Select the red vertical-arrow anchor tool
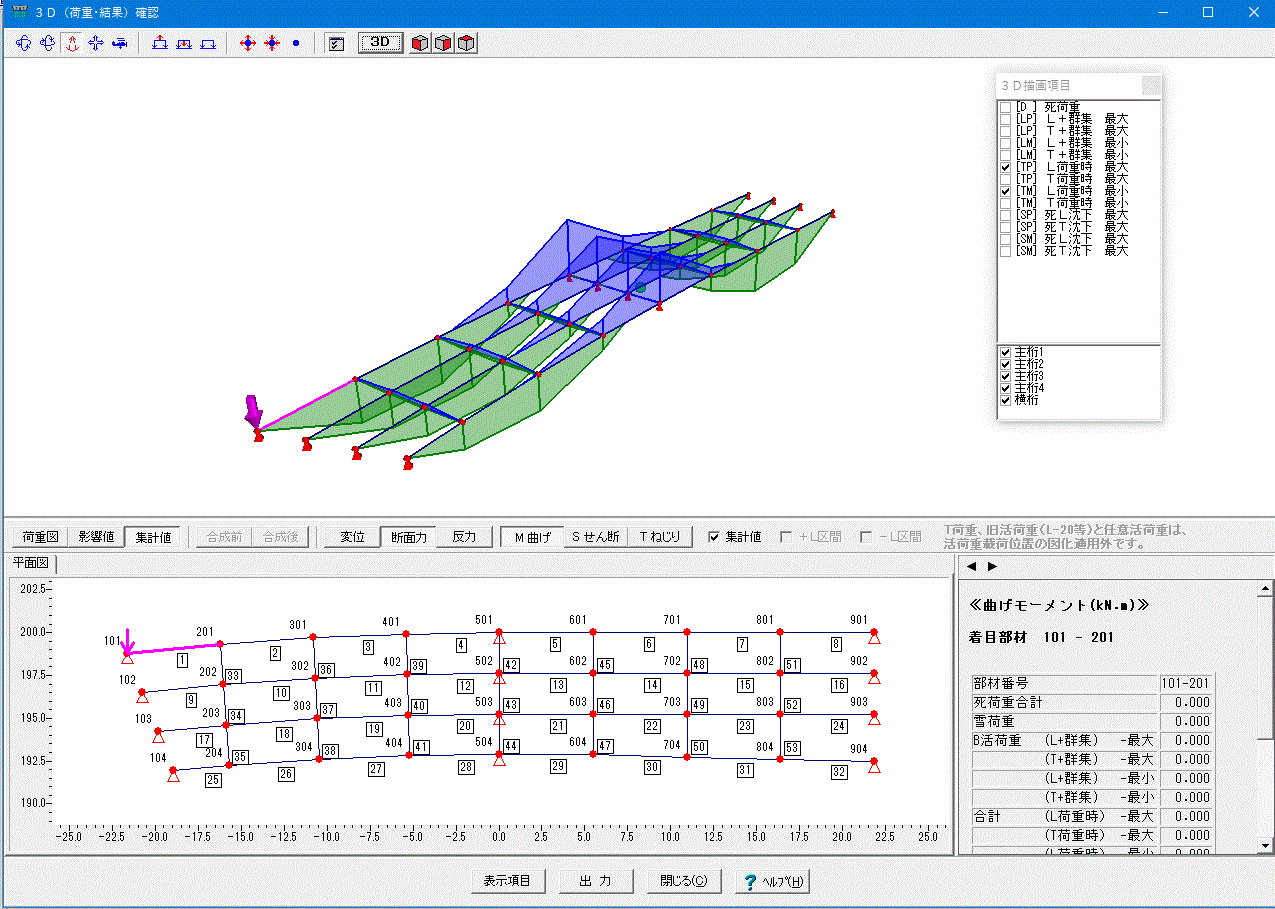1275x909 pixels. click(71, 43)
